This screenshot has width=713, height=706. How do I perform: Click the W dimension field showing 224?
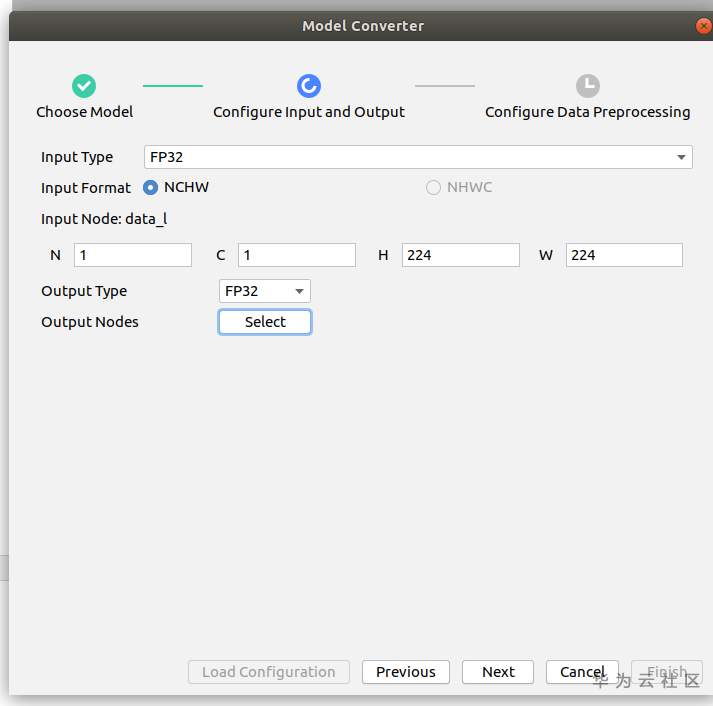(x=624, y=255)
